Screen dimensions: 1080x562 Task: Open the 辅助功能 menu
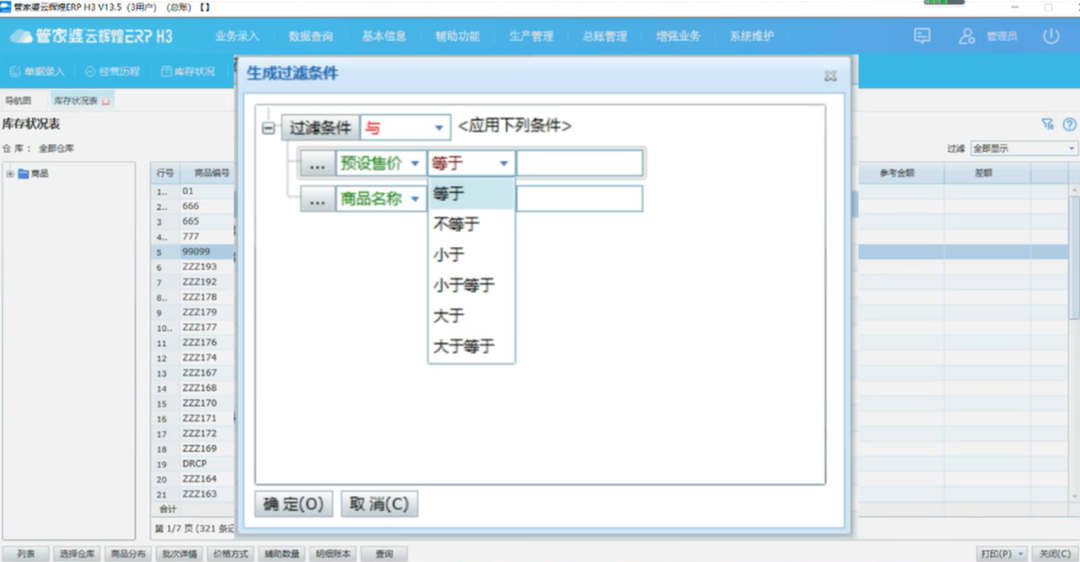click(457, 36)
